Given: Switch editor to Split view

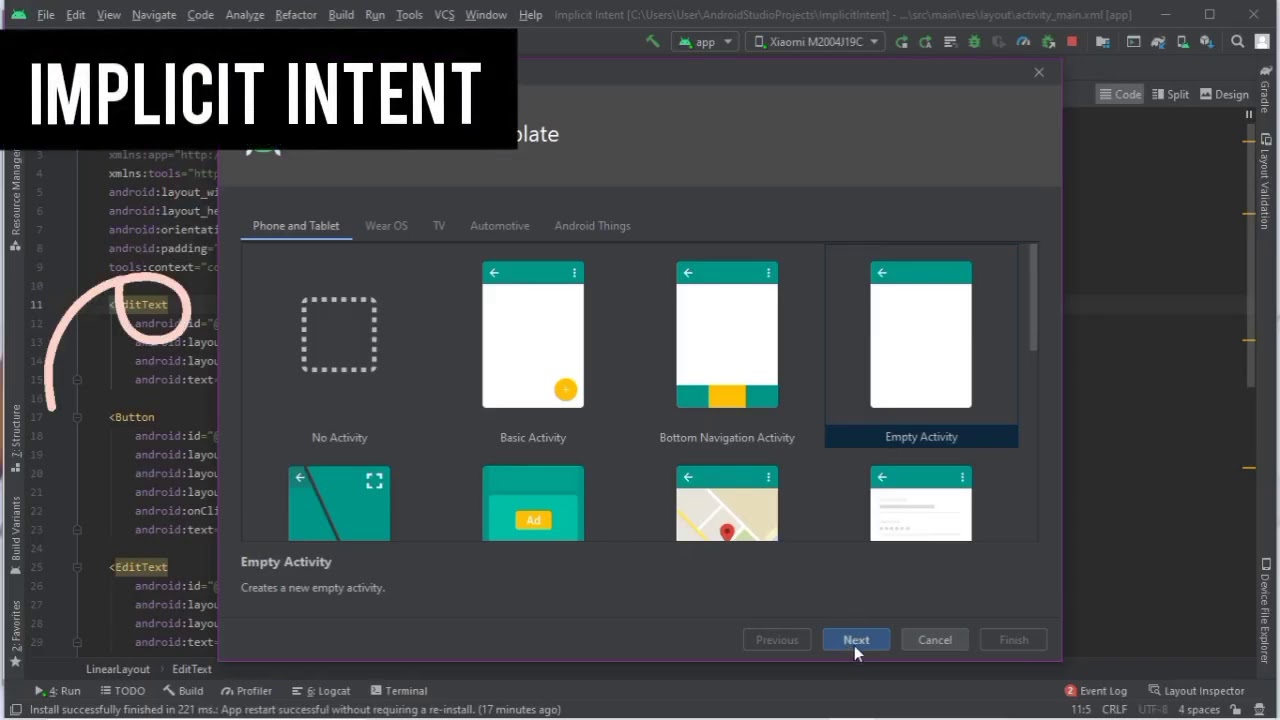Looking at the screenshot, I should coord(1169,94).
